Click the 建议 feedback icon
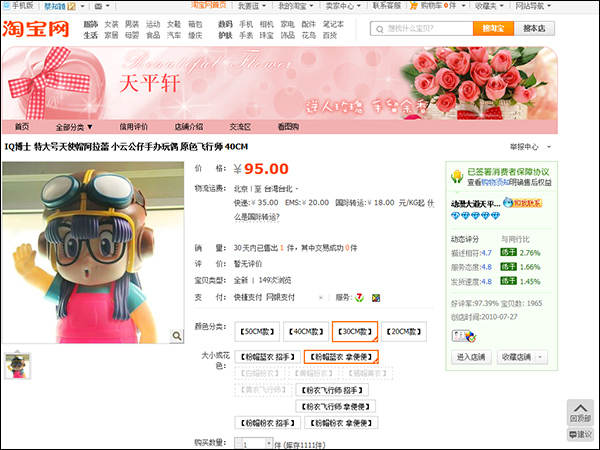 pyautogui.click(x=580, y=435)
